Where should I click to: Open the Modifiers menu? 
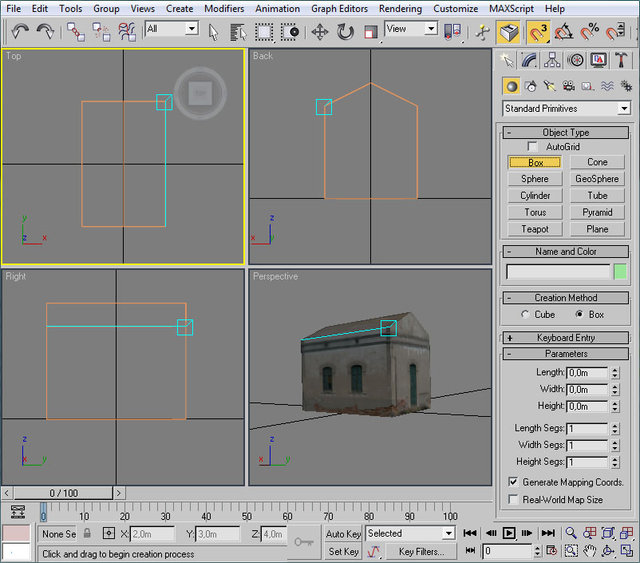click(x=223, y=8)
